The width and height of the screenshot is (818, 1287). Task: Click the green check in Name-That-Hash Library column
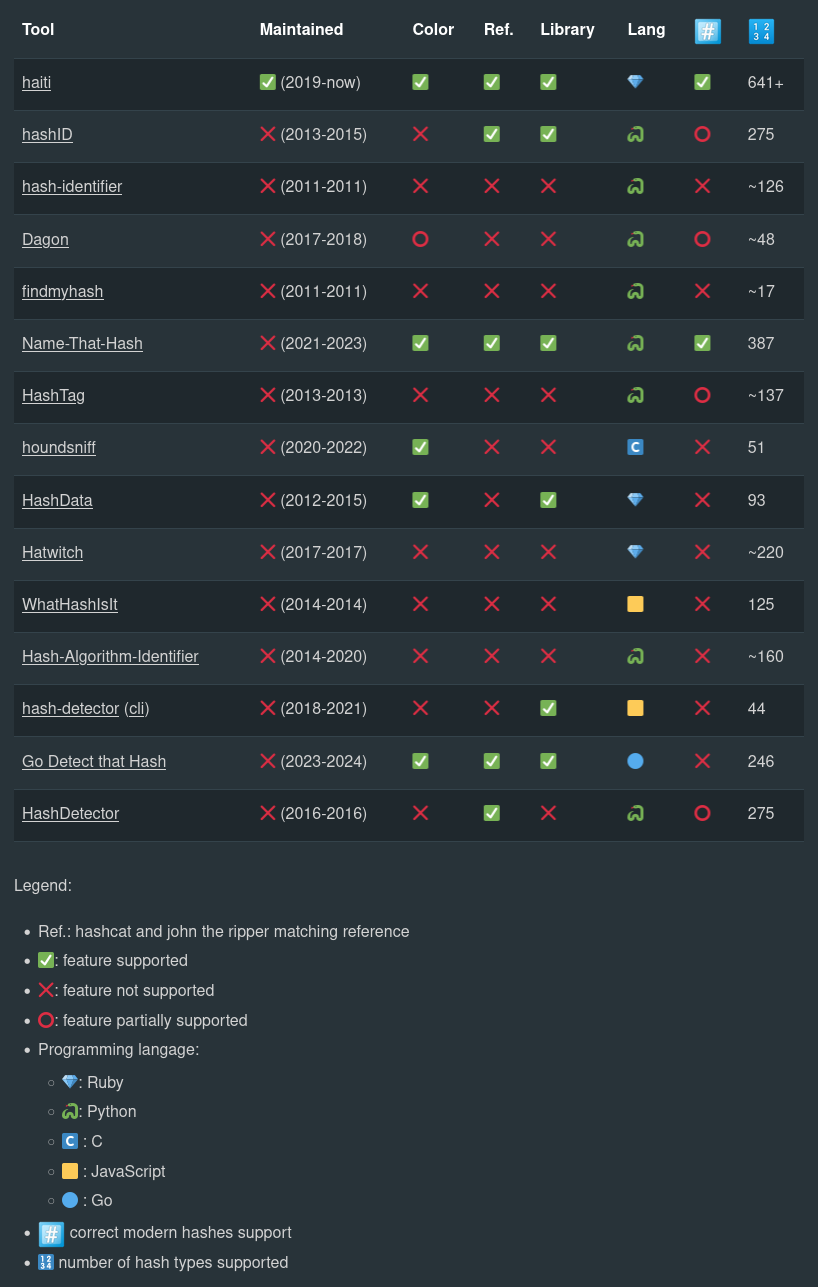[548, 343]
